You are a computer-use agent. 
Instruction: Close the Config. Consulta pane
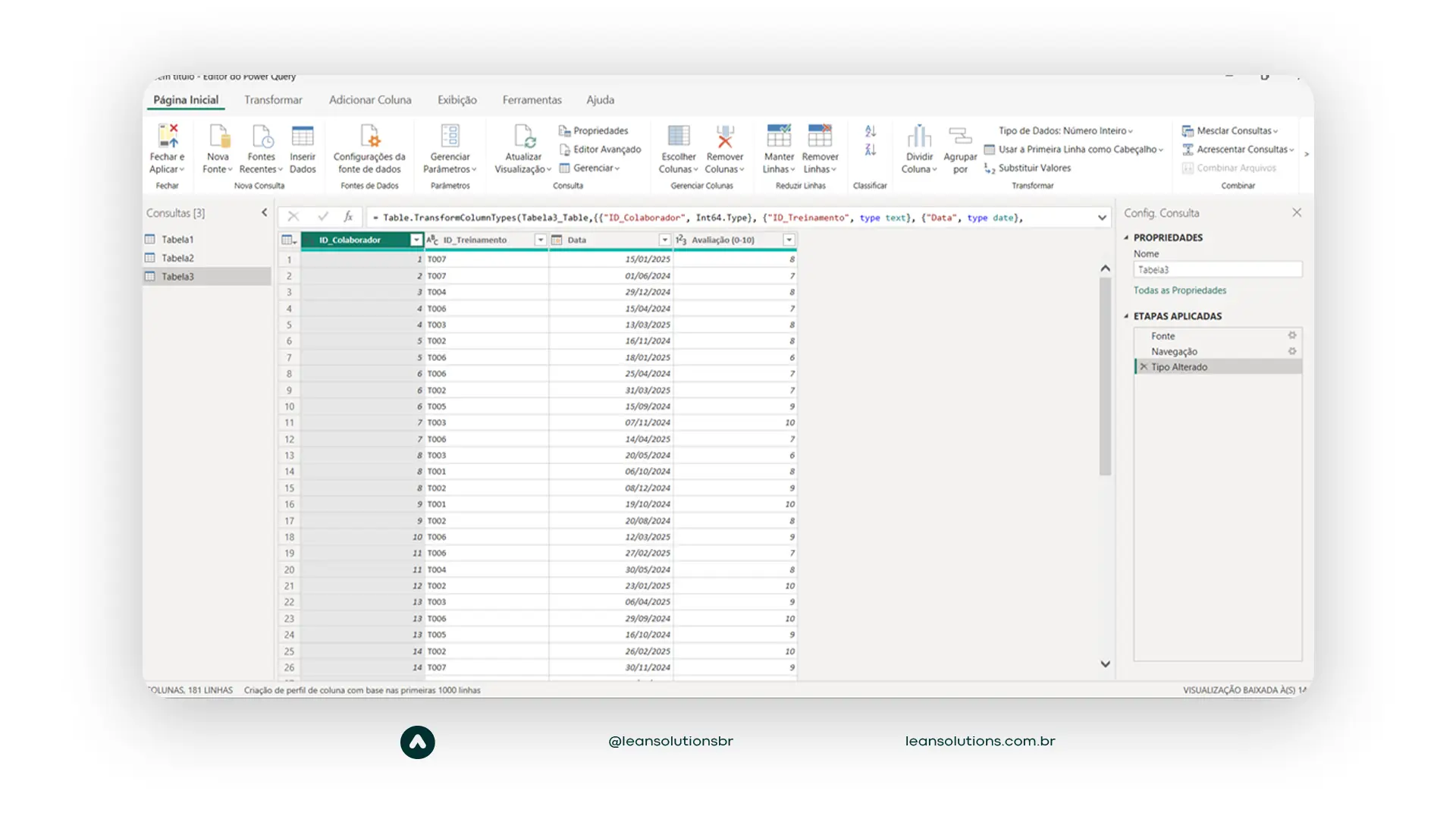coord(1297,213)
